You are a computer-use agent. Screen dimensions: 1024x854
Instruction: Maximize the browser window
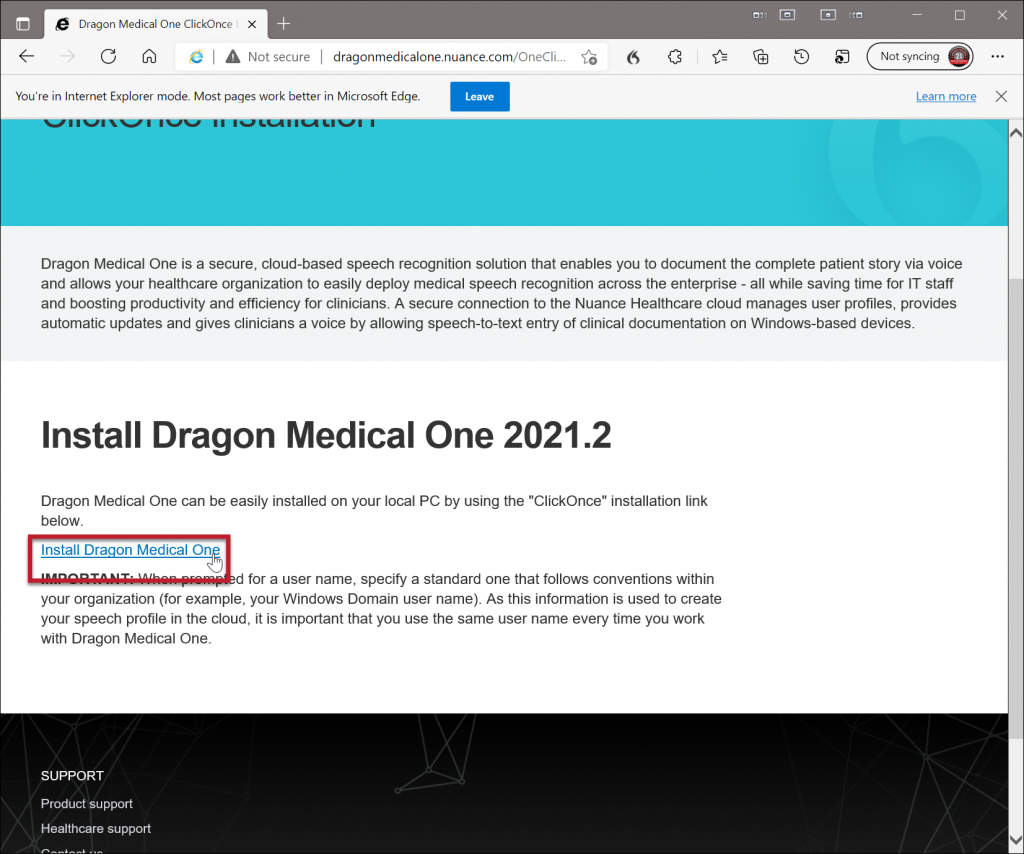pos(959,15)
